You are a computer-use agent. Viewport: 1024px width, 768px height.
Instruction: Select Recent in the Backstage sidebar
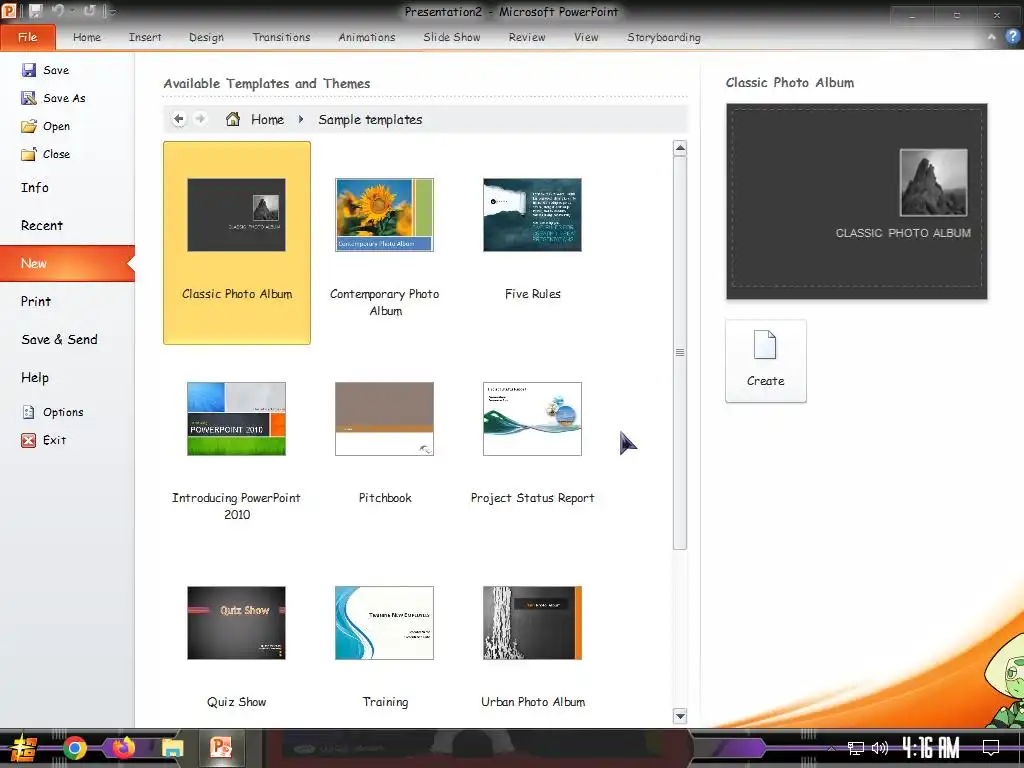[x=67, y=225]
